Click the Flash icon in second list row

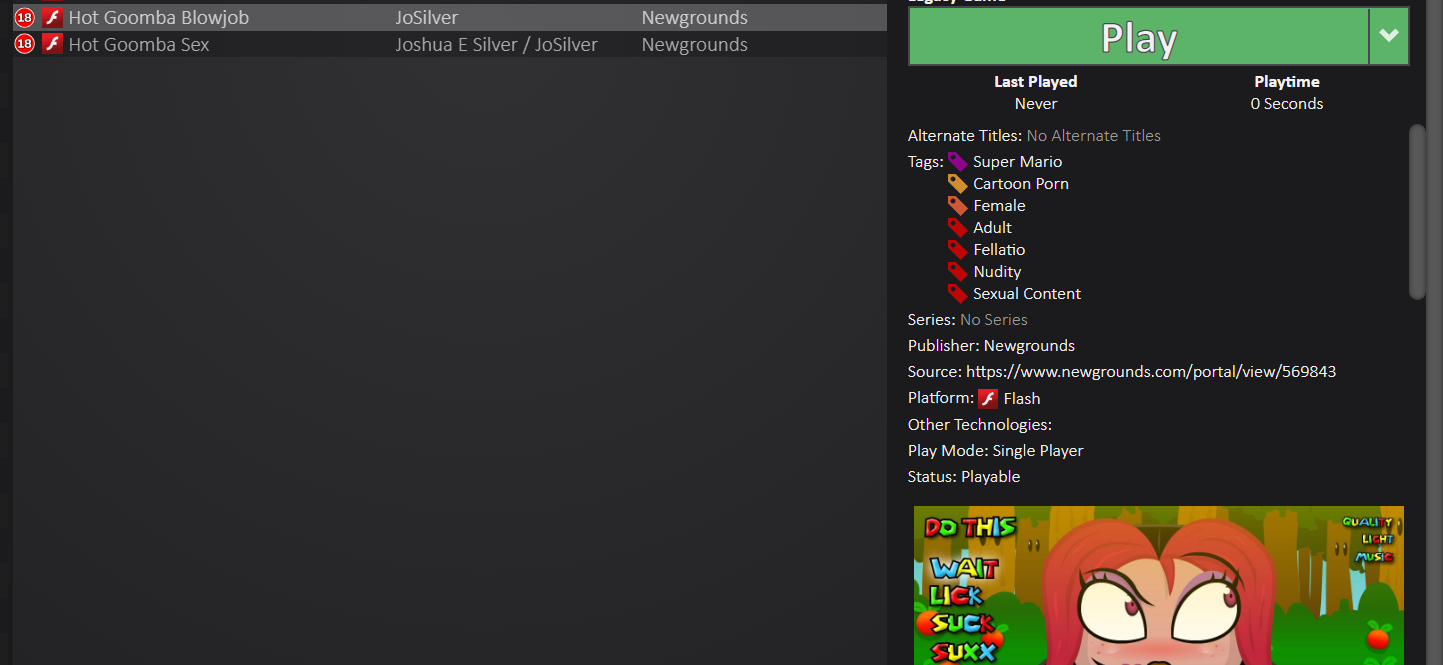(x=52, y=44)
